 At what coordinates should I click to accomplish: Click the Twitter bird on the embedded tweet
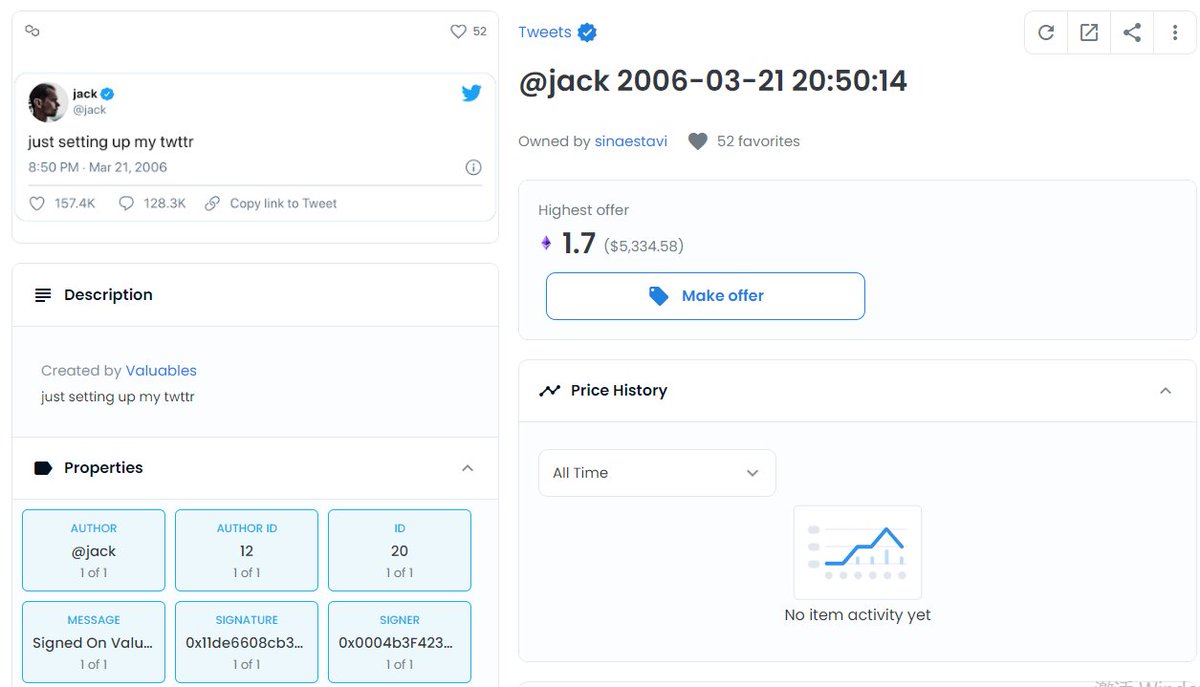pos(471,93)
